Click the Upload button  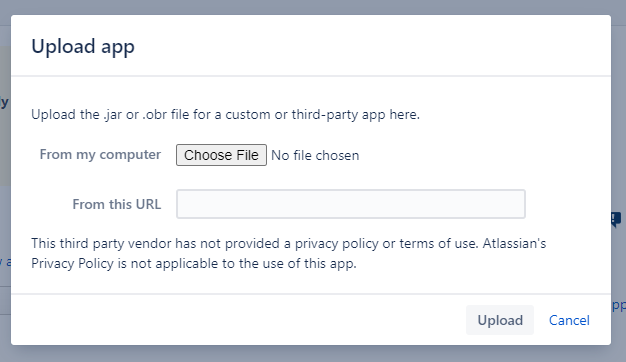click(x=500, y=320)
